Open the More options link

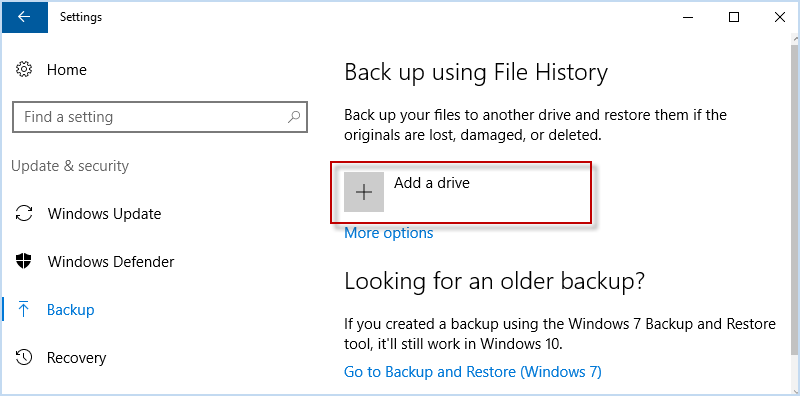click(389, 233)
